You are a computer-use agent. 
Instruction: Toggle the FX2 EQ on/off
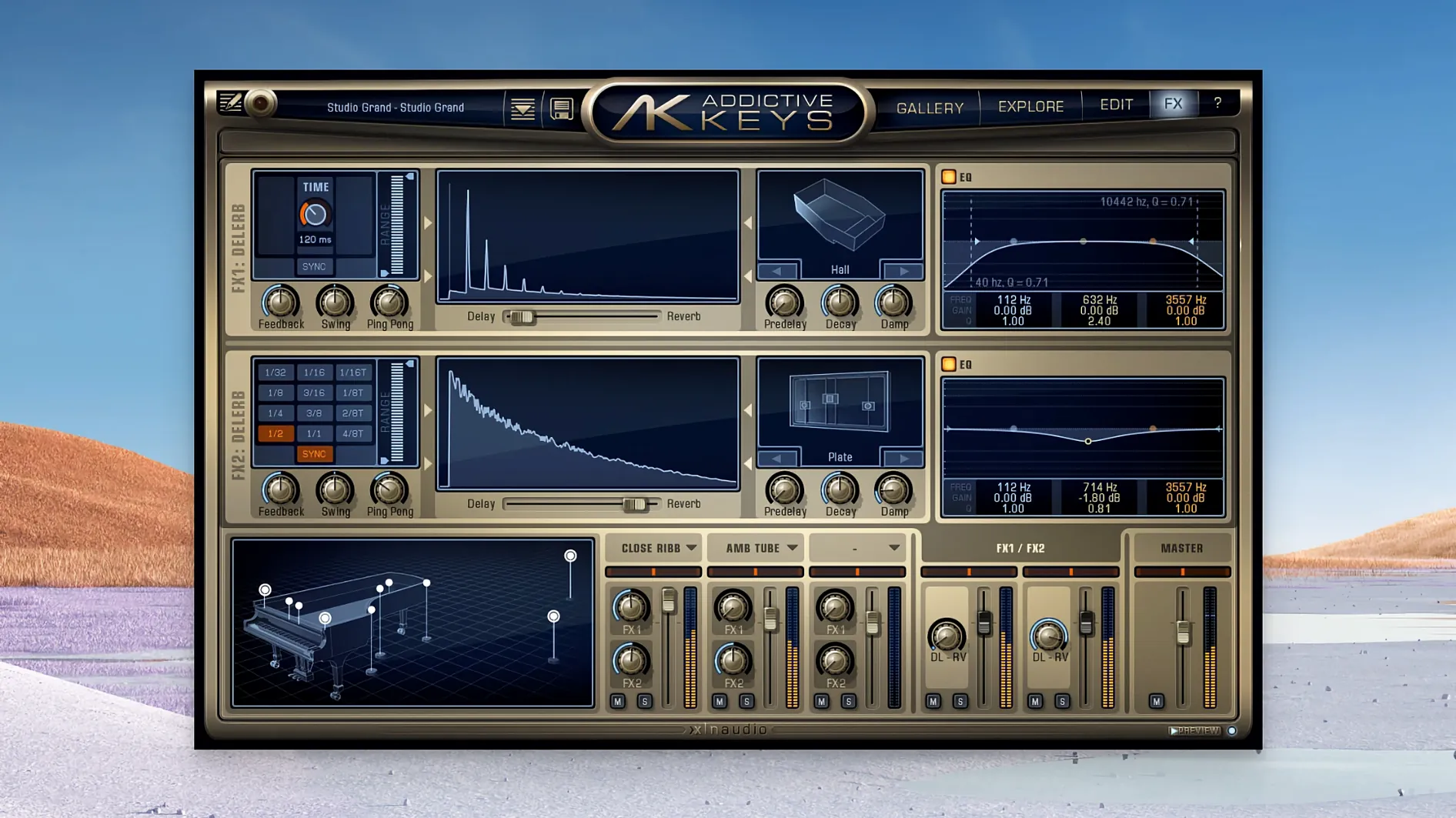(949, 364)
